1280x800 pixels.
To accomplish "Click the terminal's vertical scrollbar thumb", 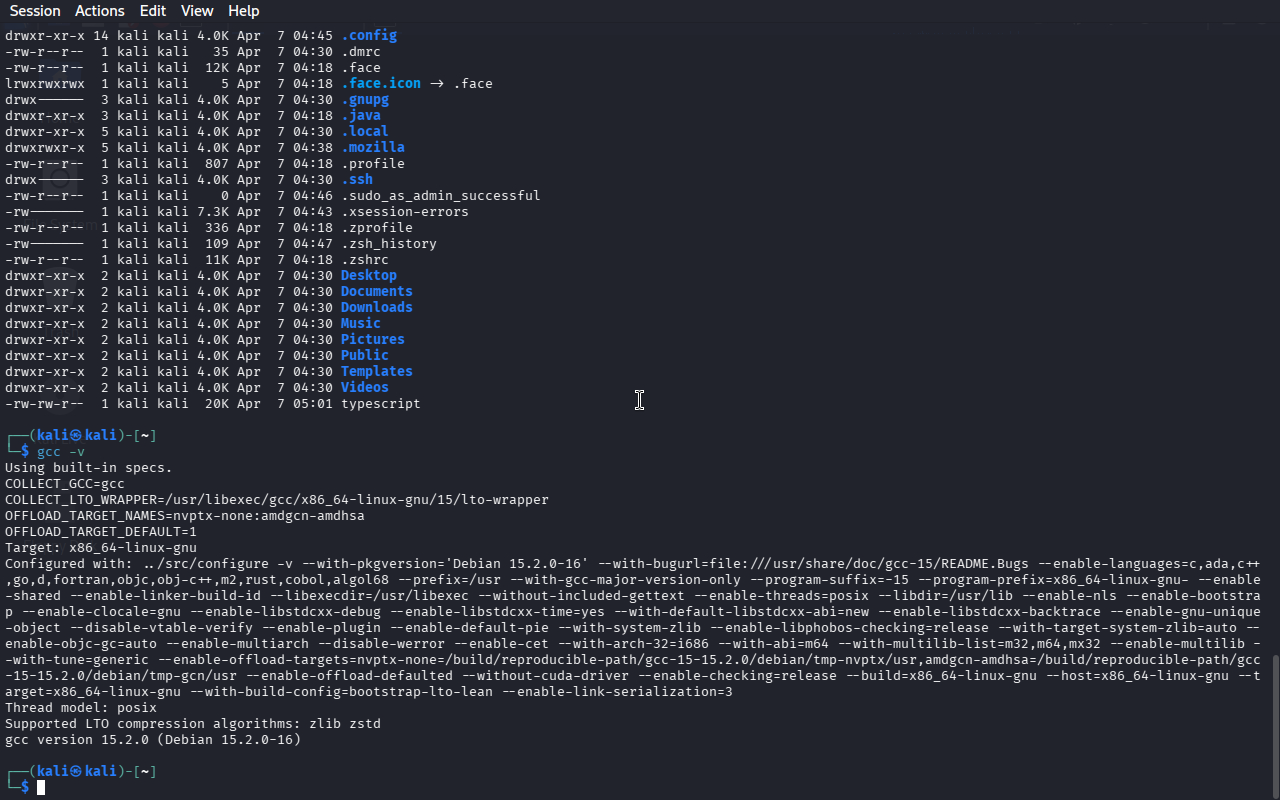I will click(x=1274, y=725).
